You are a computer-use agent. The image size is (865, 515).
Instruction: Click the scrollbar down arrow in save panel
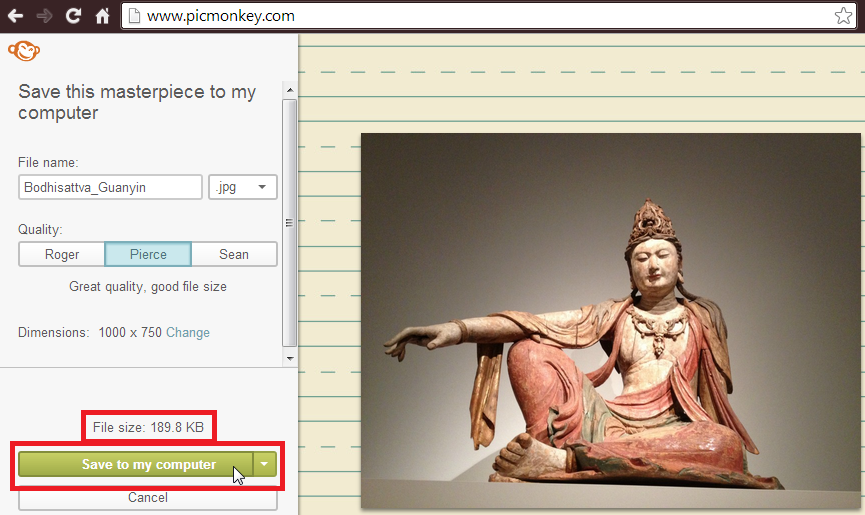(290, 358)
